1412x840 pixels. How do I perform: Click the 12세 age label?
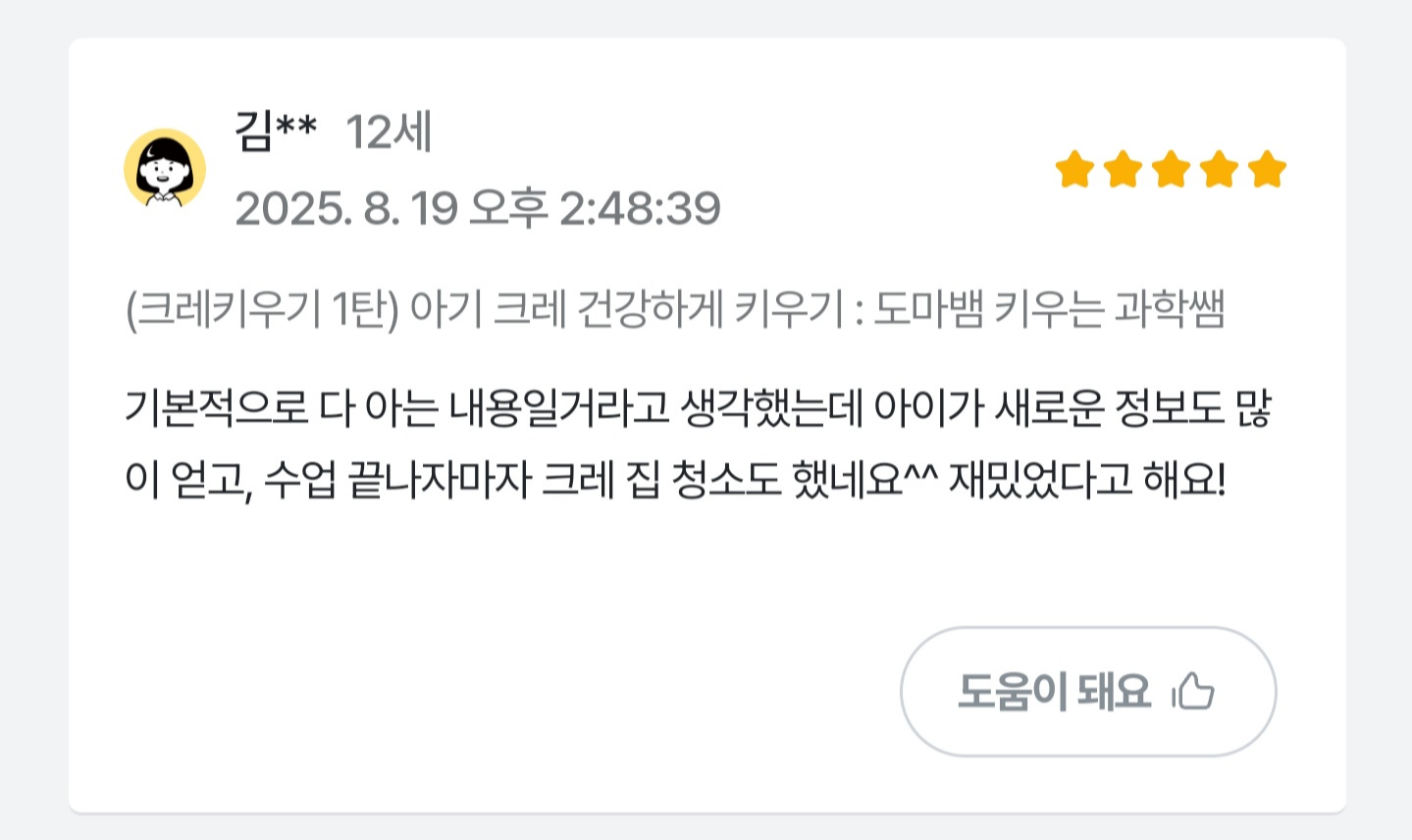click(x=389, y=131)
